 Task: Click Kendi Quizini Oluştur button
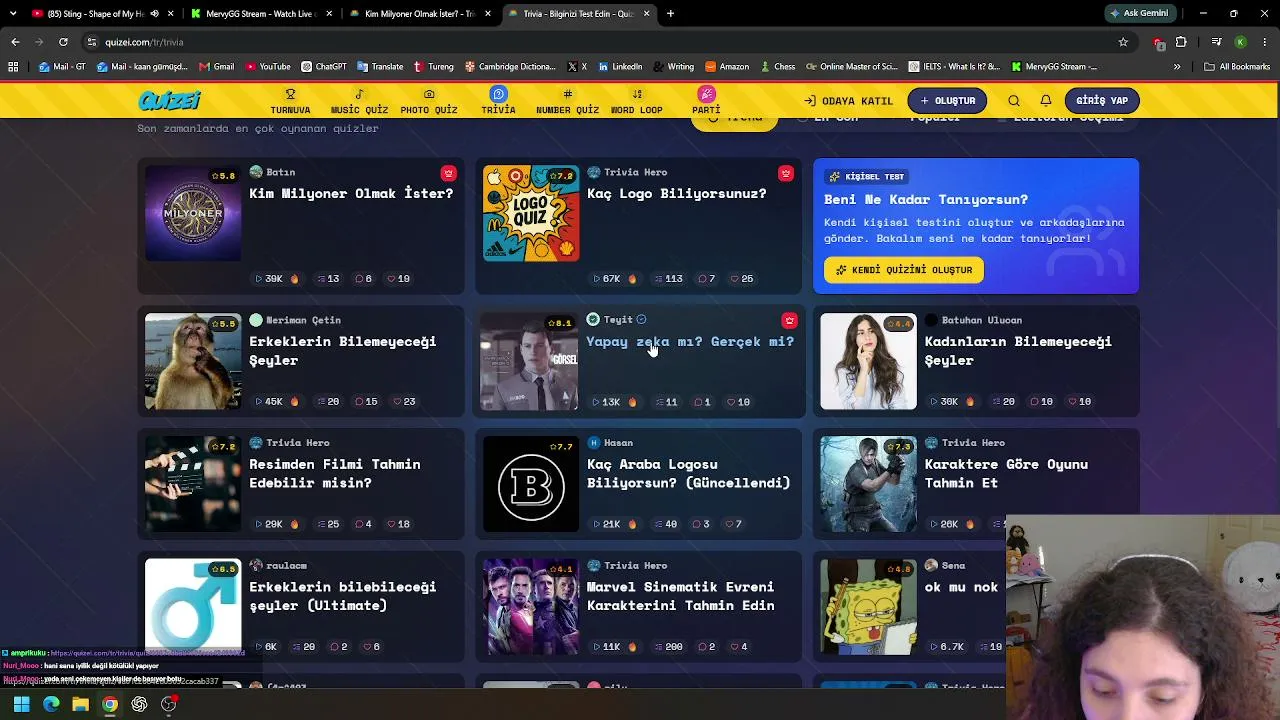tap(904, 270)
